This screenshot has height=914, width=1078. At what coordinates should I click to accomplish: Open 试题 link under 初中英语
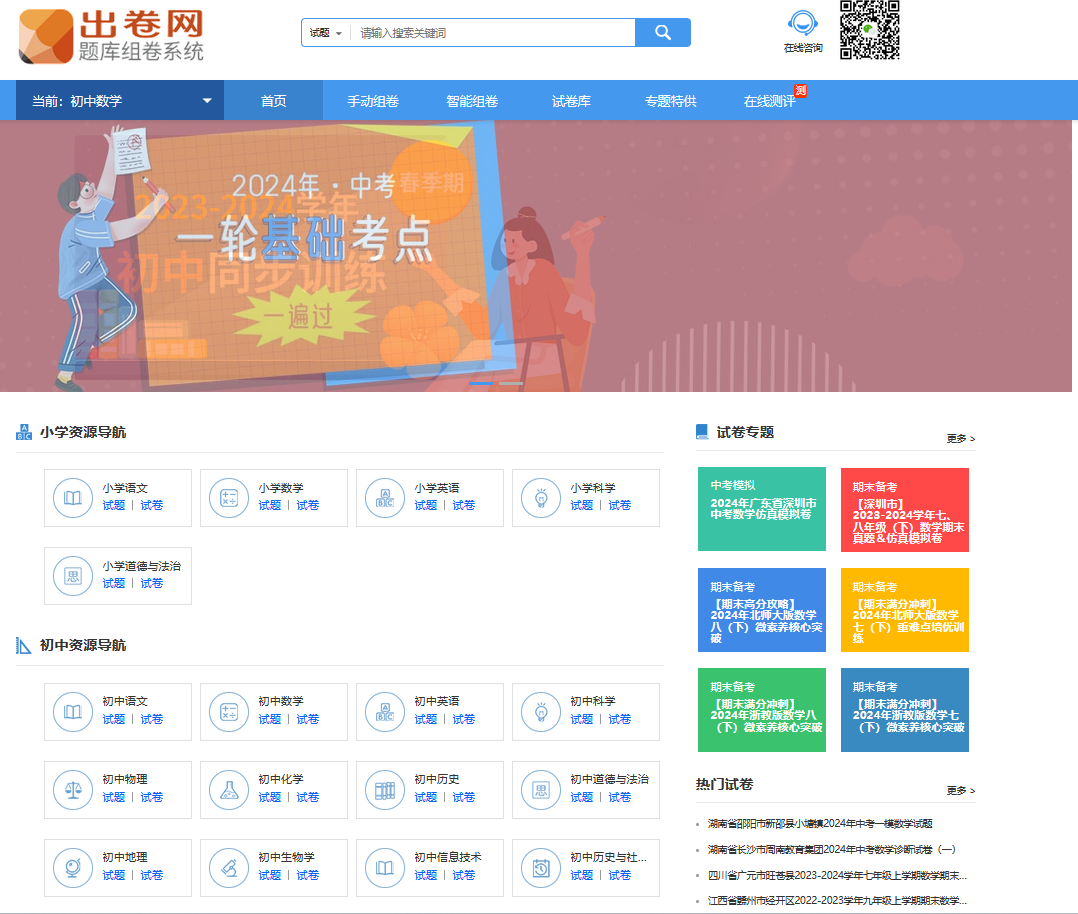click(426, 719)
